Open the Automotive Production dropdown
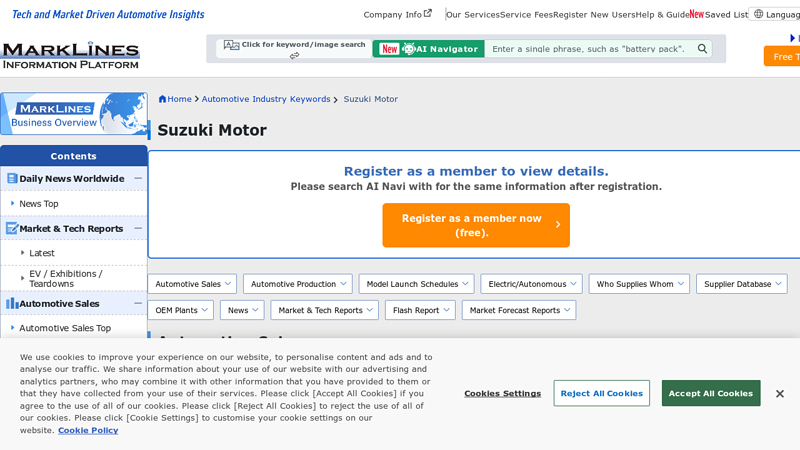 click(297, 284)
